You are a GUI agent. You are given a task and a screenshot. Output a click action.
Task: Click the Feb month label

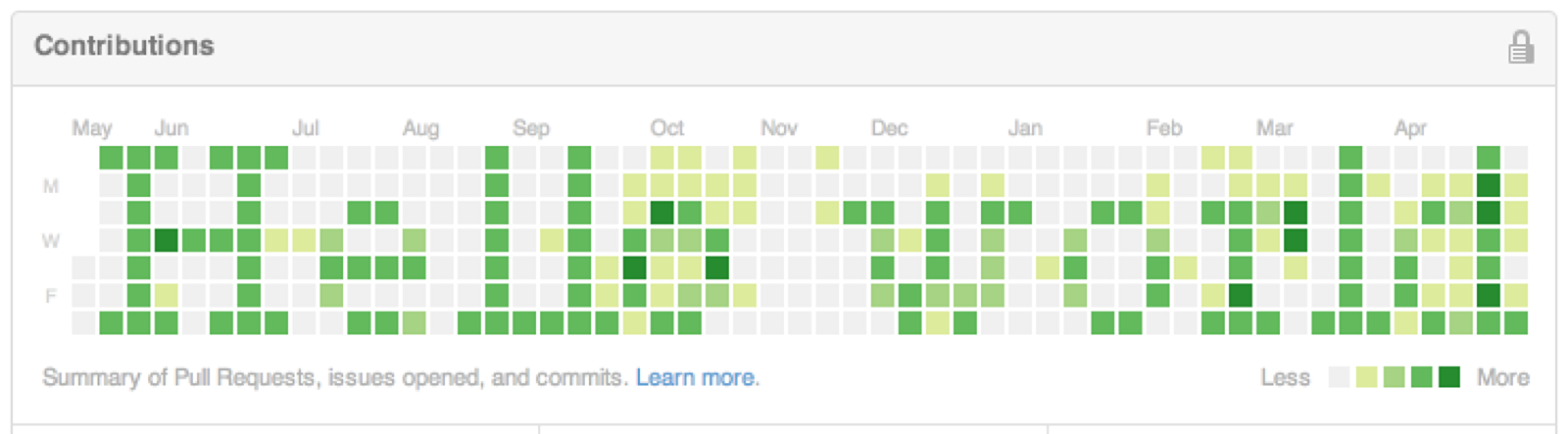pyautogui.click(x=1164, y=128)
